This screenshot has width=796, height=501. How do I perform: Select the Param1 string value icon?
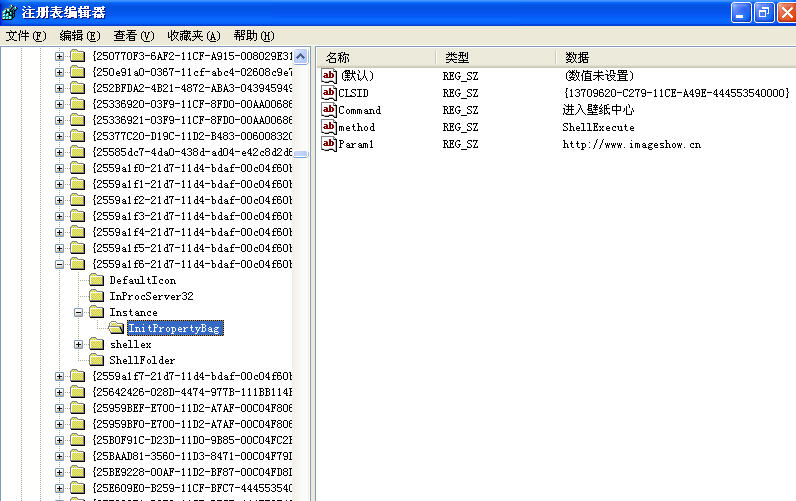pos(329,144)
